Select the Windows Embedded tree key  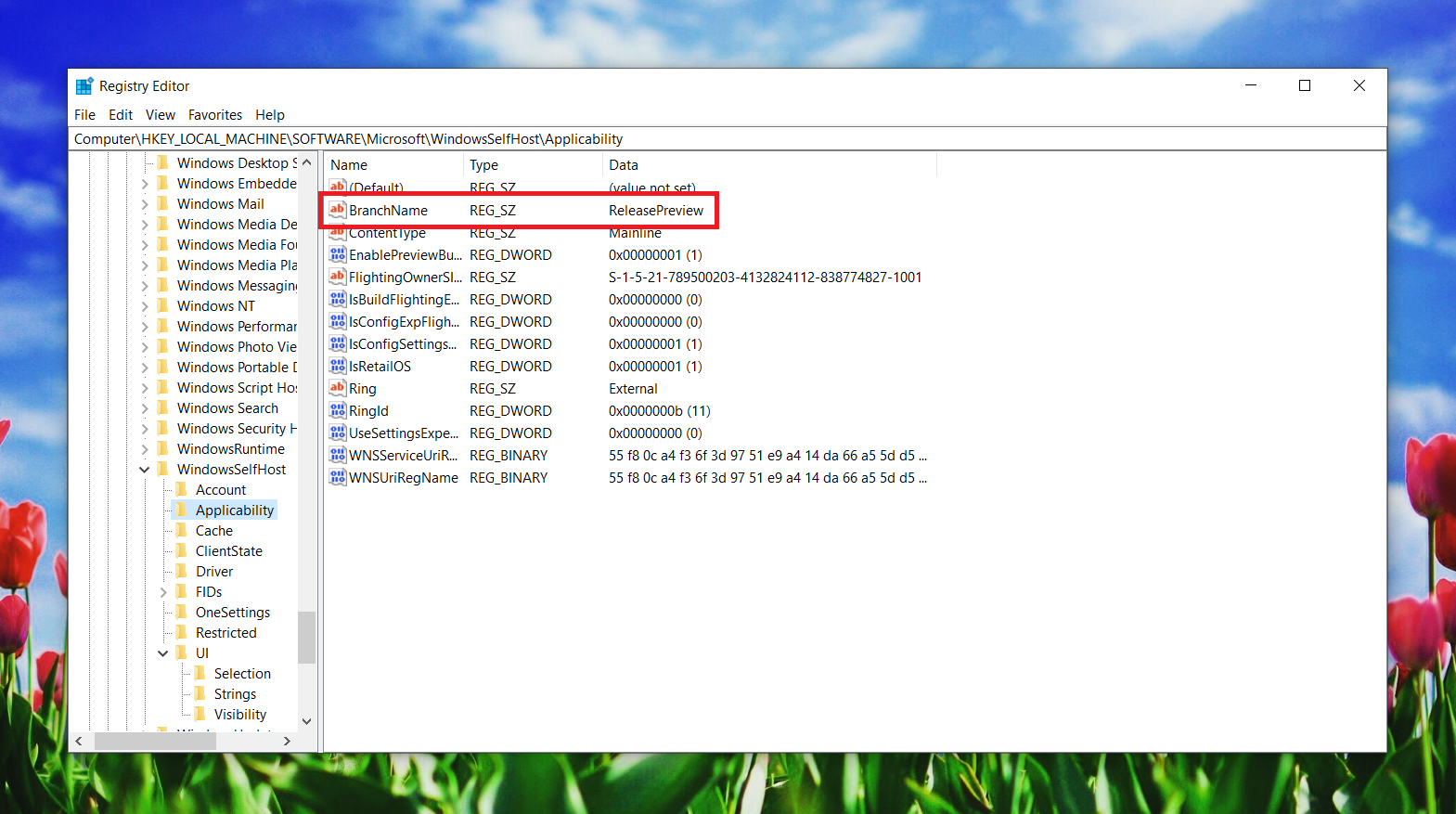point(237,184)
